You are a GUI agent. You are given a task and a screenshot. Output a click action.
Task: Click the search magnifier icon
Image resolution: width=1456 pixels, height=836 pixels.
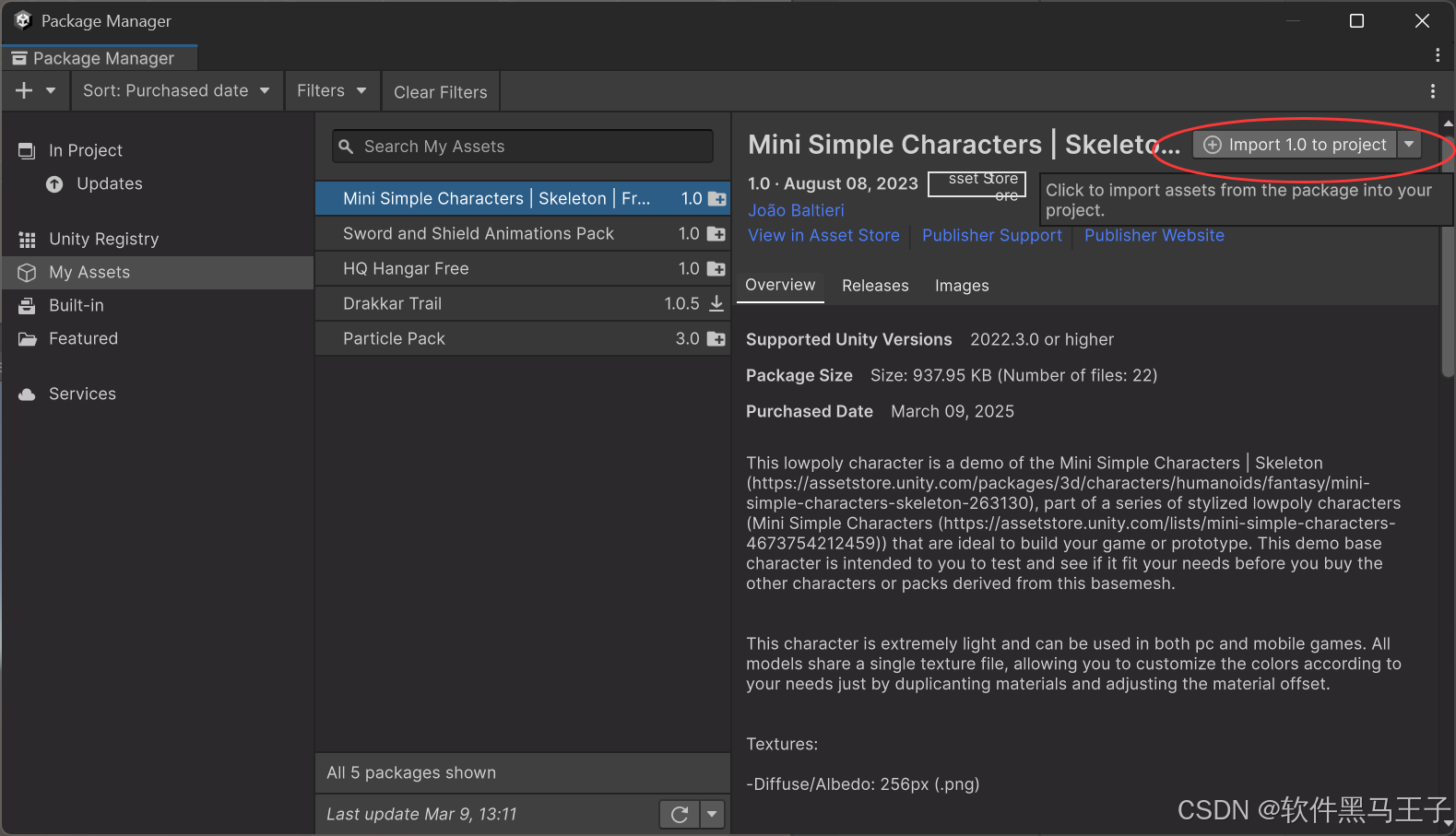click(x=346, y=147)
